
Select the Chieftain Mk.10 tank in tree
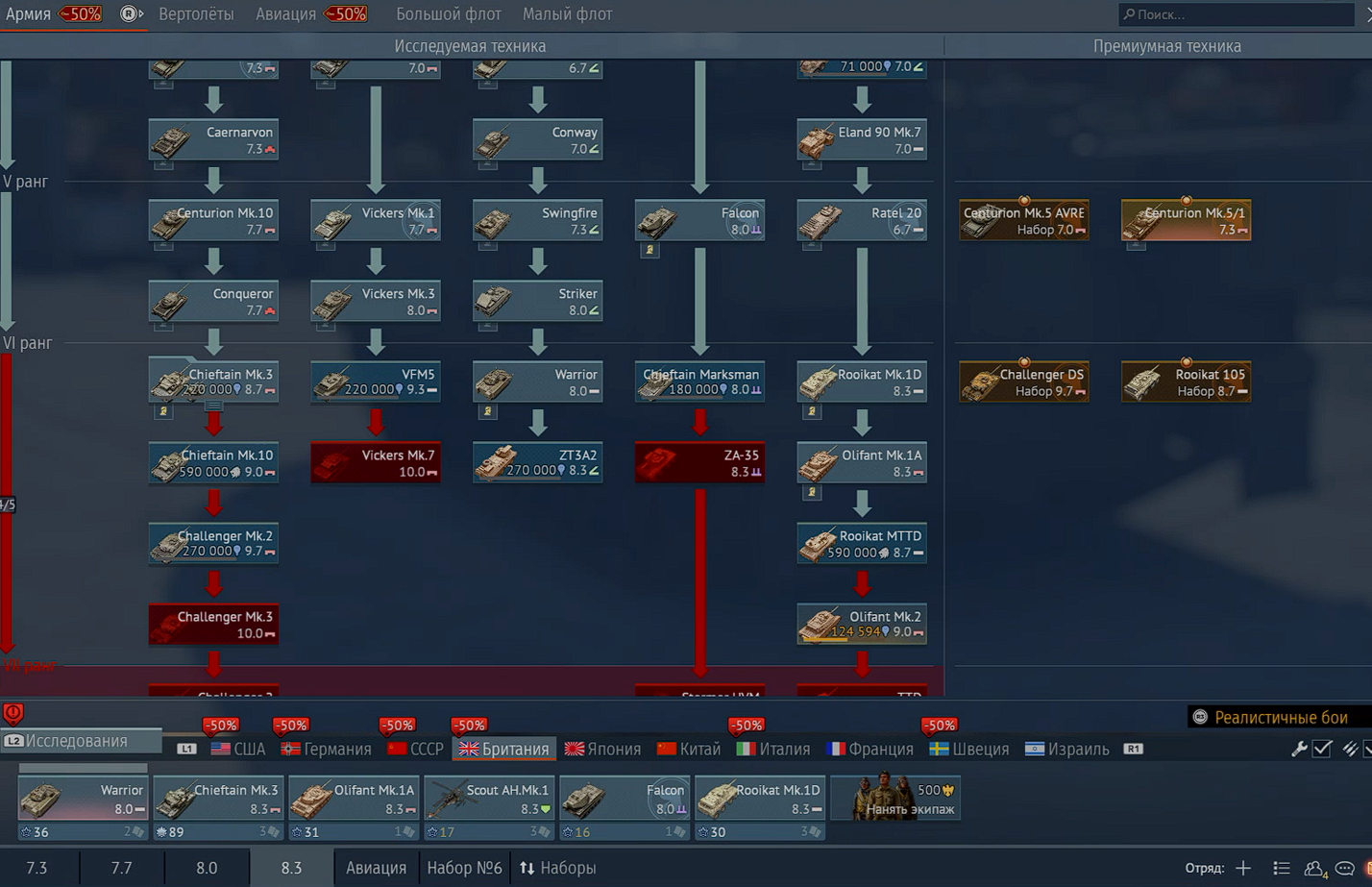pos(213,463)
